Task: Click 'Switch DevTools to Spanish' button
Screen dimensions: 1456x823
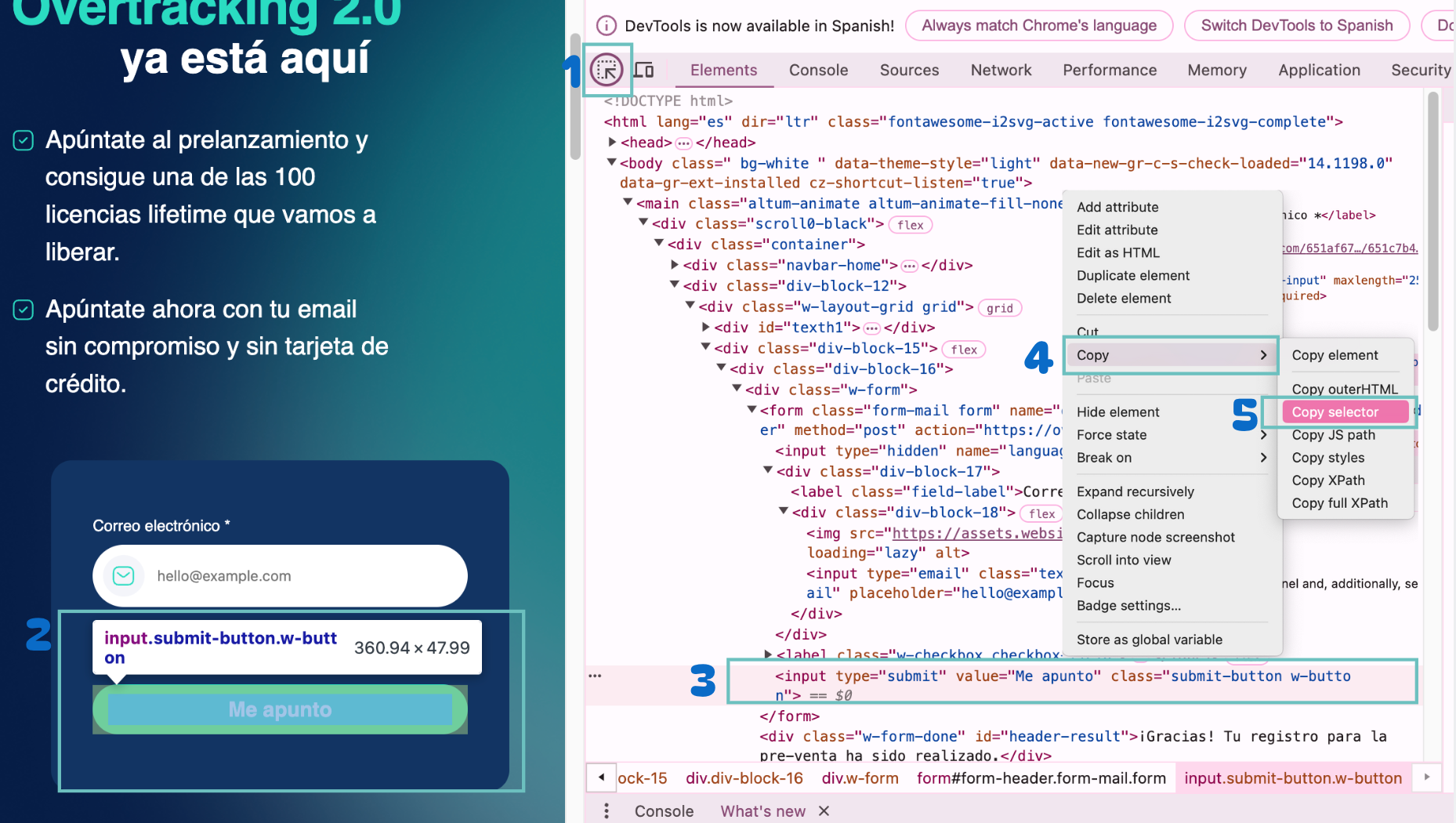Action: click(1297, 26)
